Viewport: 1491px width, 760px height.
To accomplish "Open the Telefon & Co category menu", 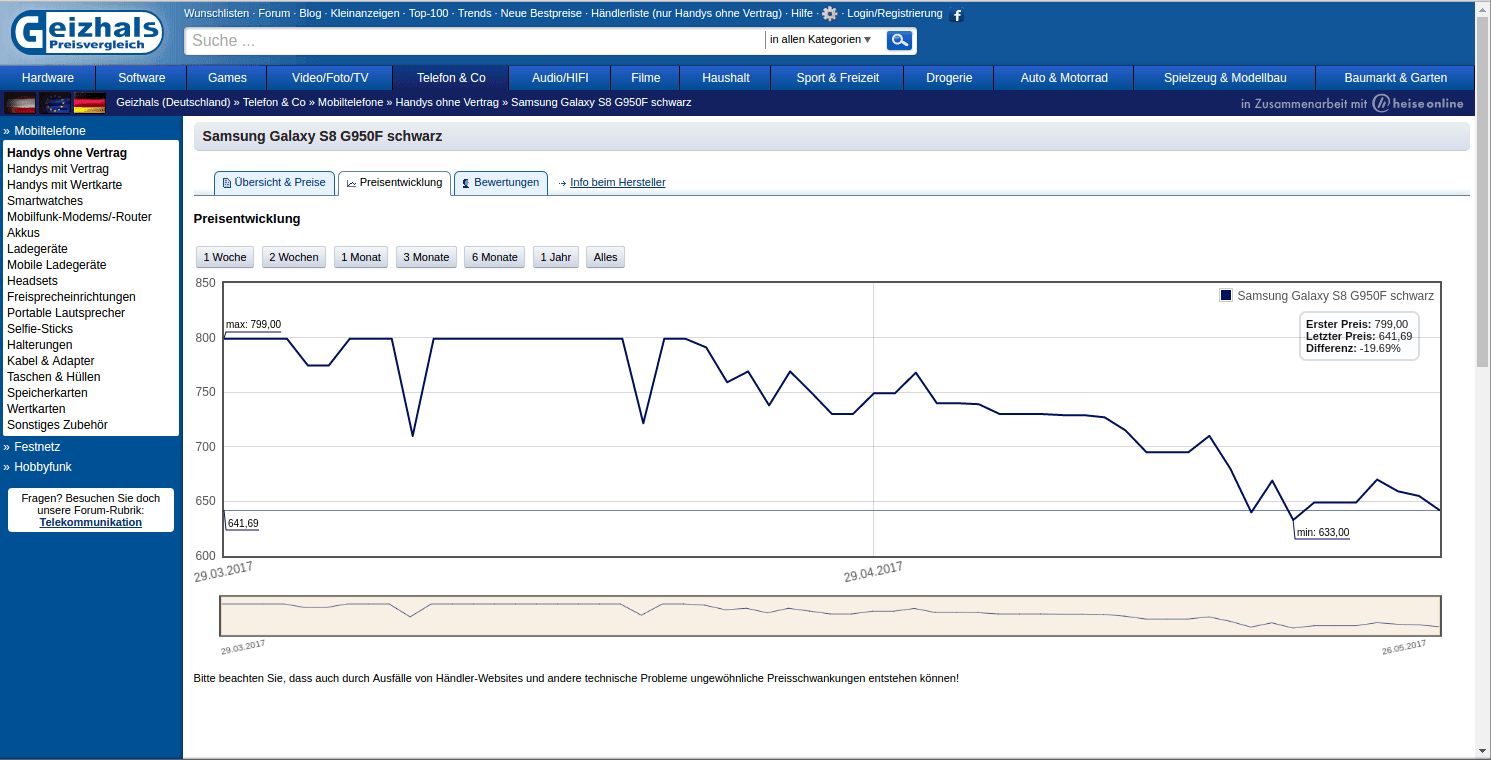I will tap(451, 78).
